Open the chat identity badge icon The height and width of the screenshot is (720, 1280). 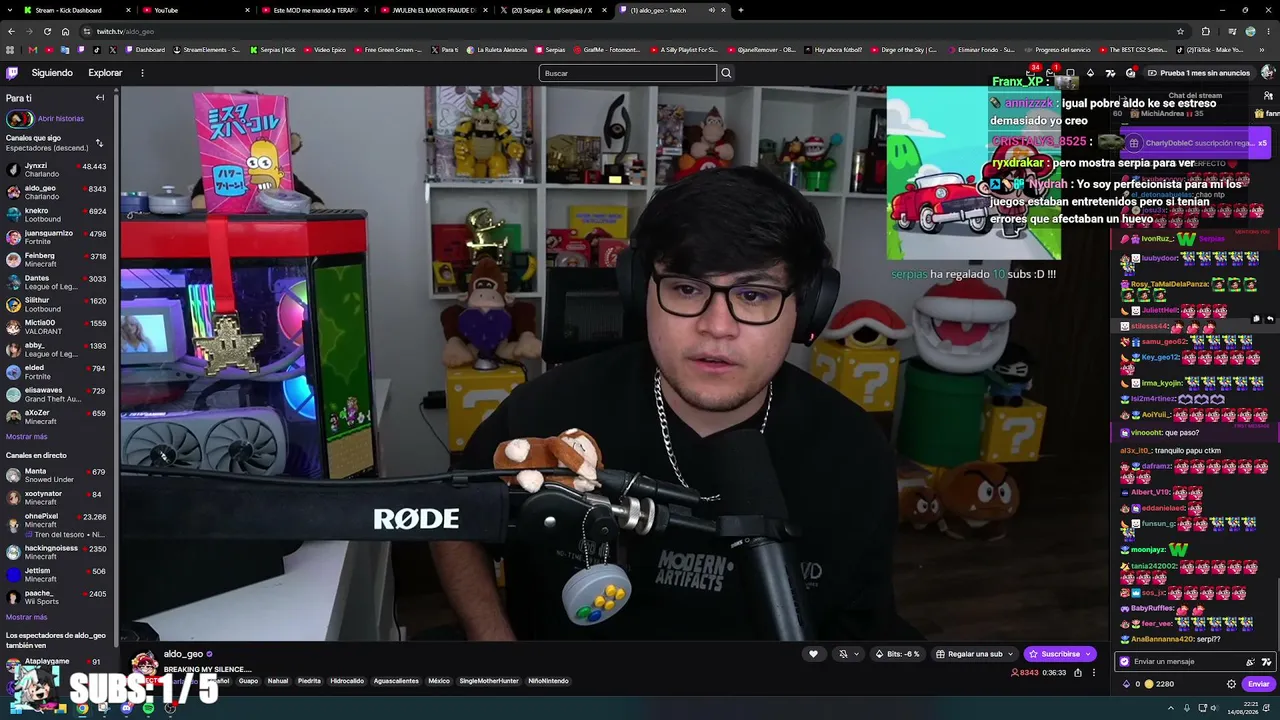tap(1124, 662)
